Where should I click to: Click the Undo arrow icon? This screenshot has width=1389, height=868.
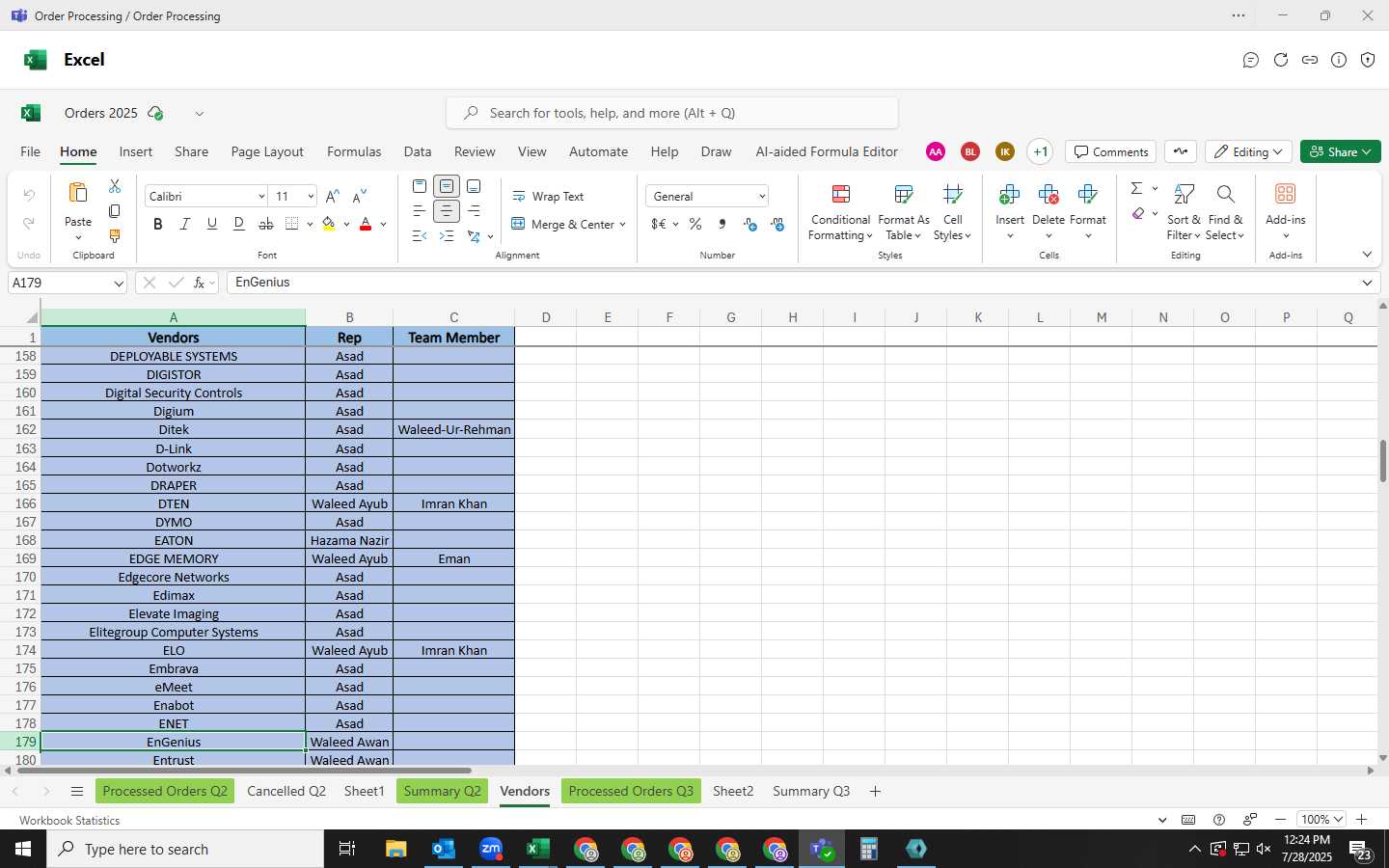(29, 196)
